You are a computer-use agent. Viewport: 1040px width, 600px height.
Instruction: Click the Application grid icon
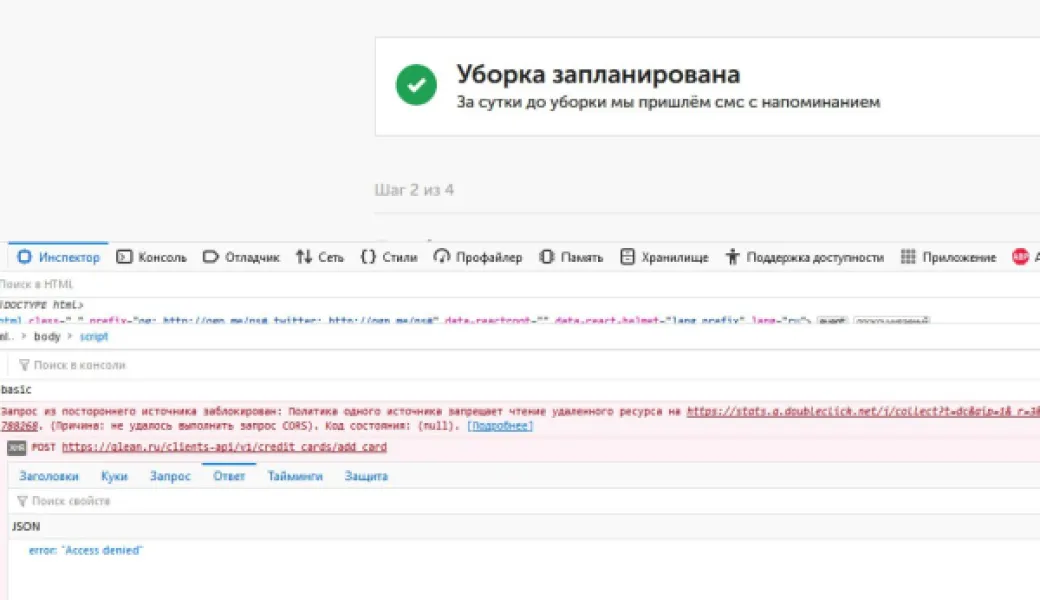point(908,257)
